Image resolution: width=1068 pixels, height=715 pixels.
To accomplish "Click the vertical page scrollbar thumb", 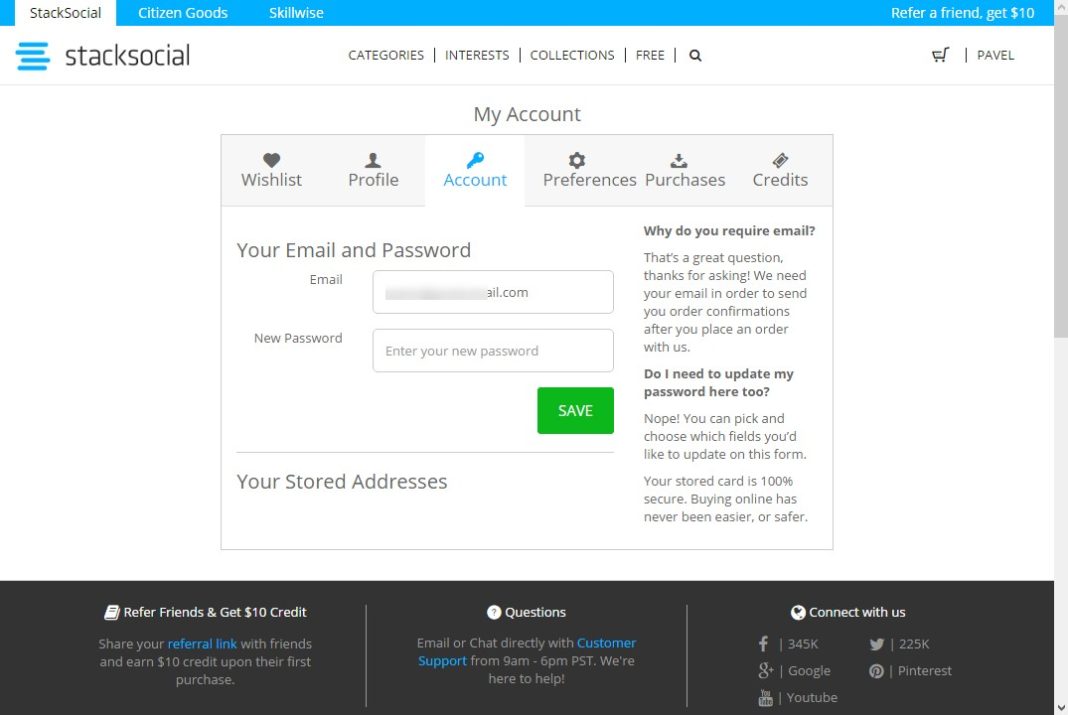I will 1061,175.
